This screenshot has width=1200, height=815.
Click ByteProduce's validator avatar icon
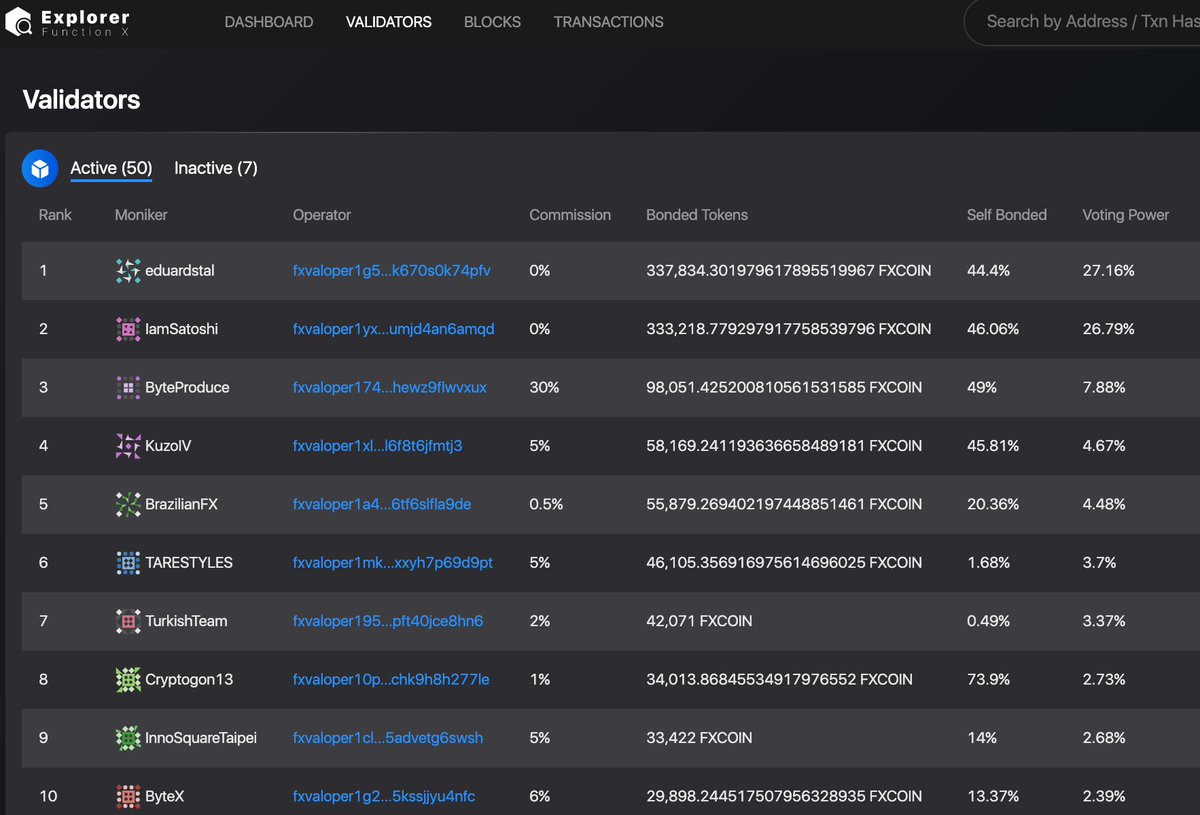point(128,387)
